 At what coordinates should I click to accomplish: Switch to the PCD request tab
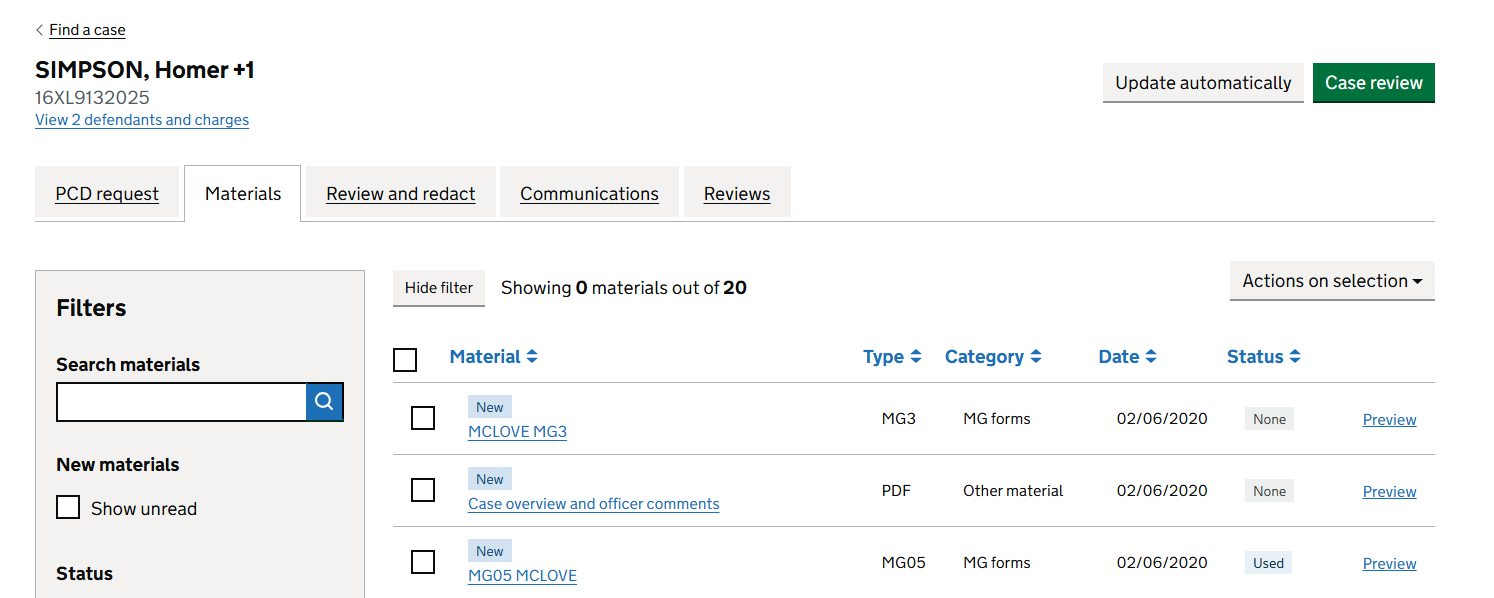tap(107, 194)
